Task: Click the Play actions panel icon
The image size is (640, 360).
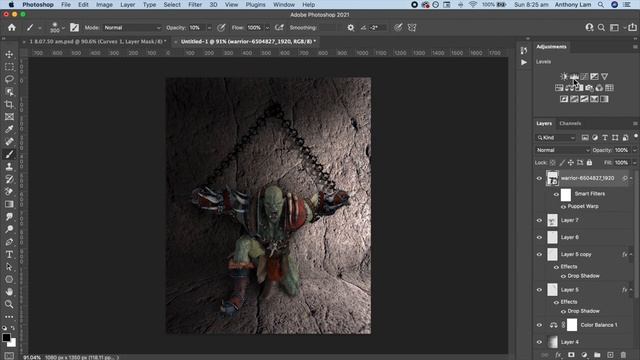Action: pos(524,62)
